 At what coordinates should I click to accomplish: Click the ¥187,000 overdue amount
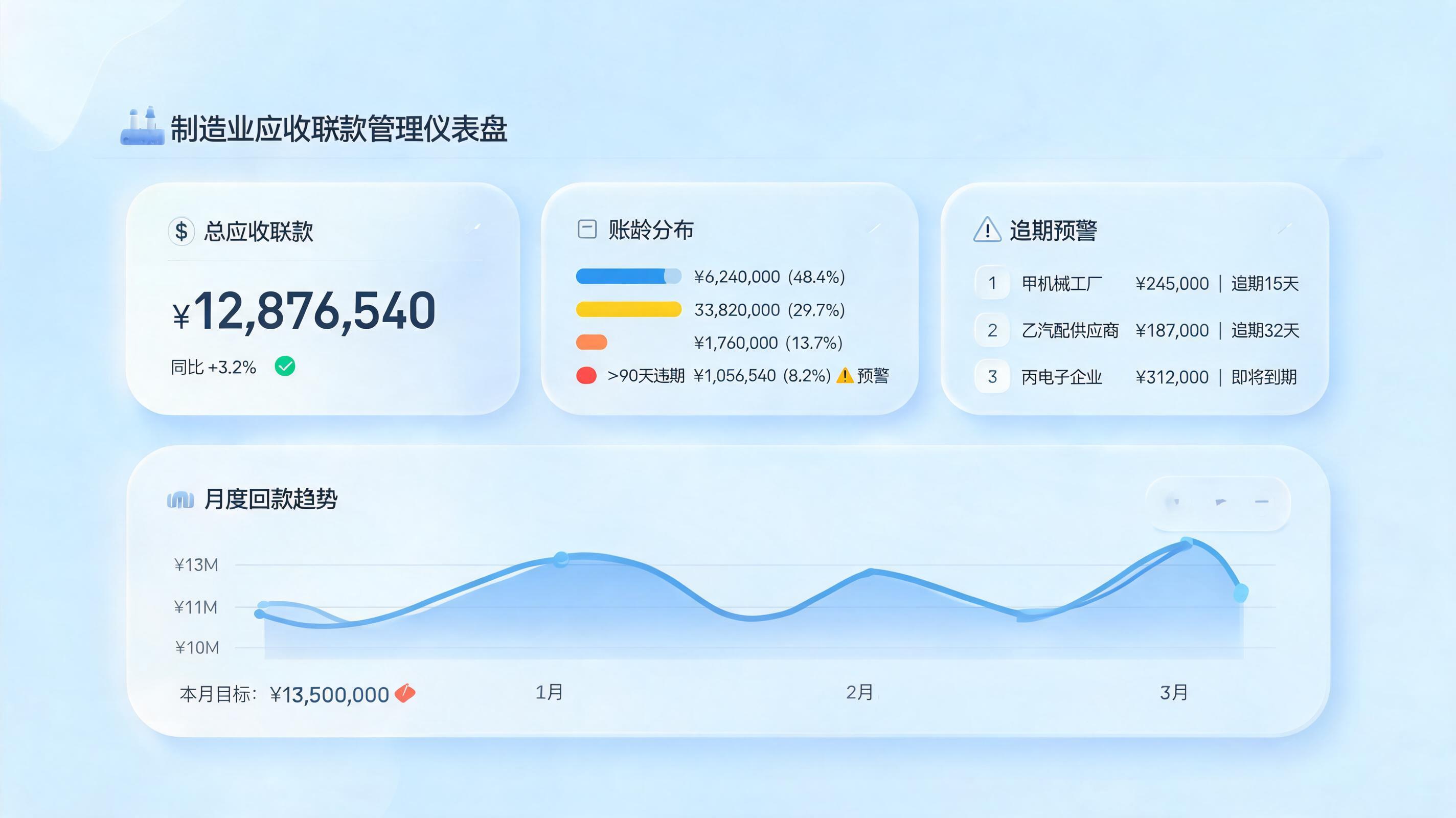(x=1172, y=330)
